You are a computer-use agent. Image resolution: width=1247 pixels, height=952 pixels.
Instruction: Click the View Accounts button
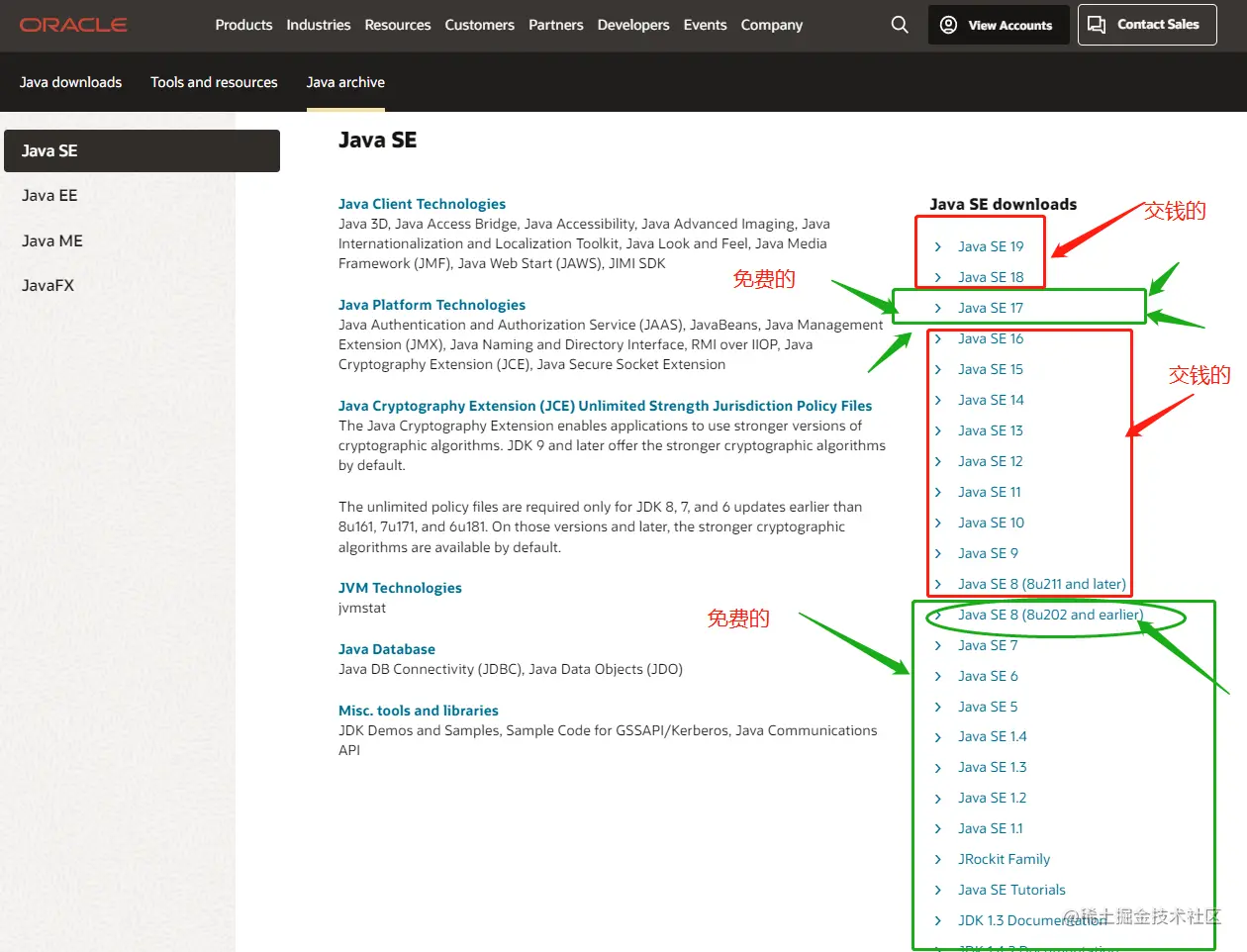(999, 25)
